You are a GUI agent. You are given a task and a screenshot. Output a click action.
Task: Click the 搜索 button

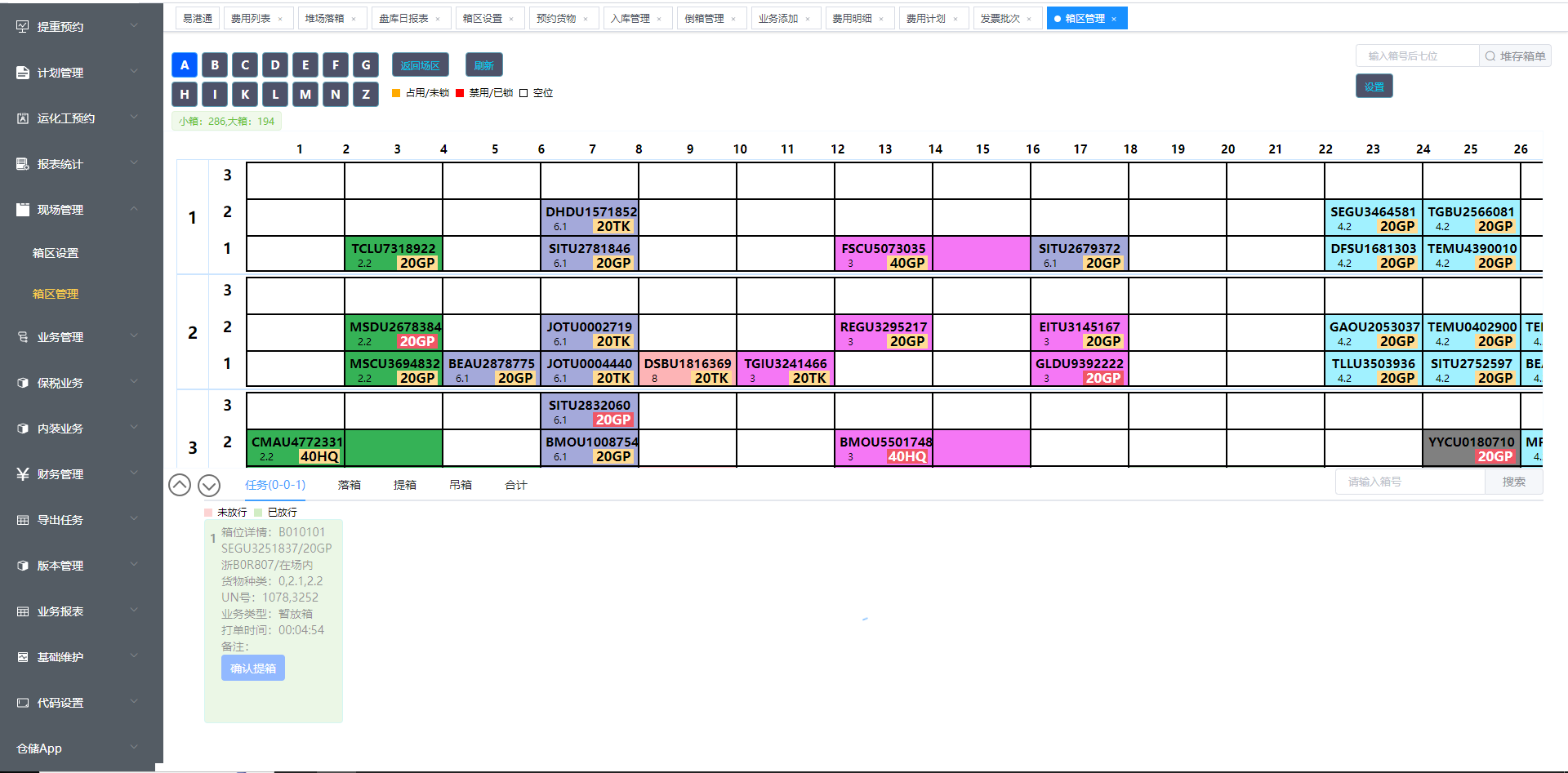click(x=1514, y=482)
